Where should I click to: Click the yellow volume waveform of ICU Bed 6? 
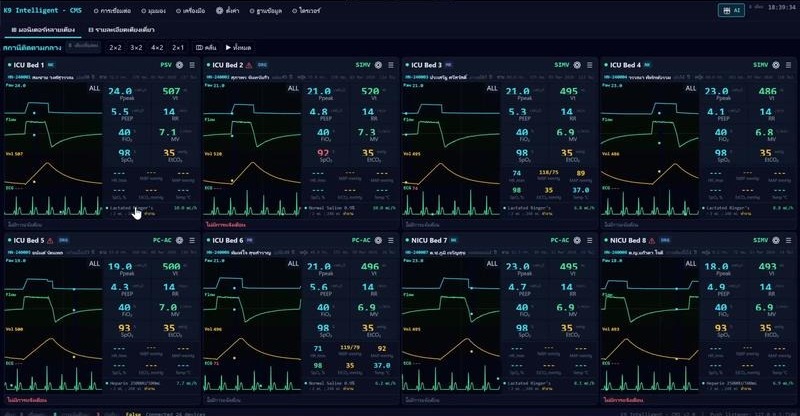(x=252, y=347)
